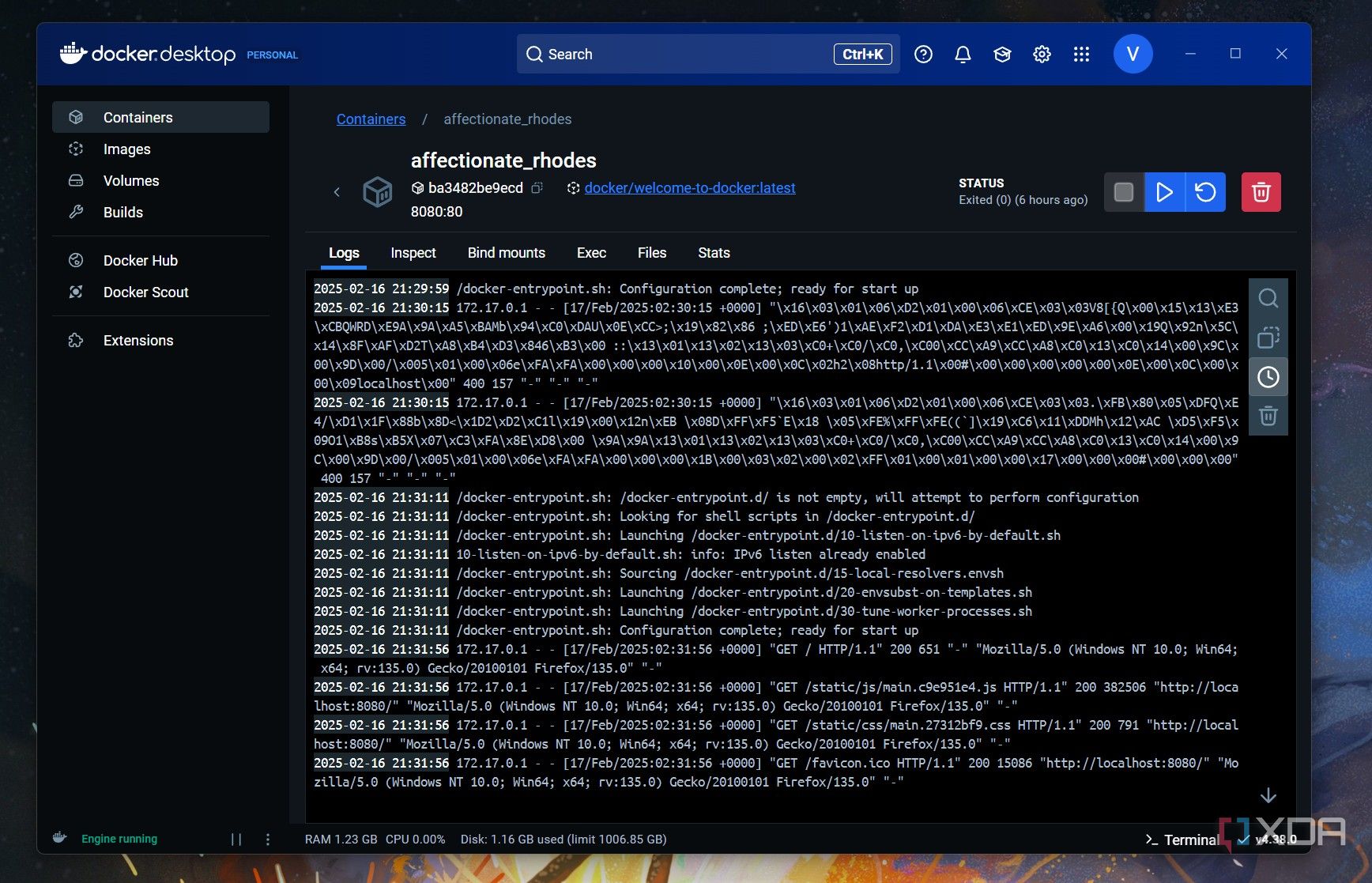View the Stats tab
The width and height of the screenshot is (1372, 883).
pyautogui.click(x=713, y=253)
